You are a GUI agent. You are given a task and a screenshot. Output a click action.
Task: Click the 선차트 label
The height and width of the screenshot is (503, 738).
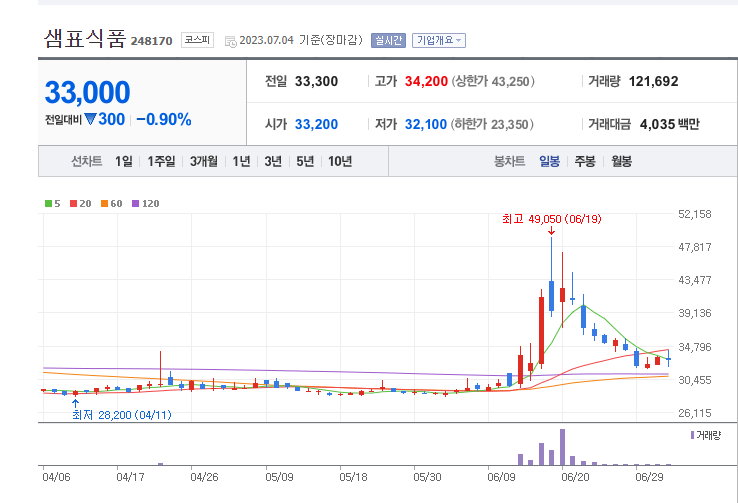pyautogui.click(x=86, y=161)
